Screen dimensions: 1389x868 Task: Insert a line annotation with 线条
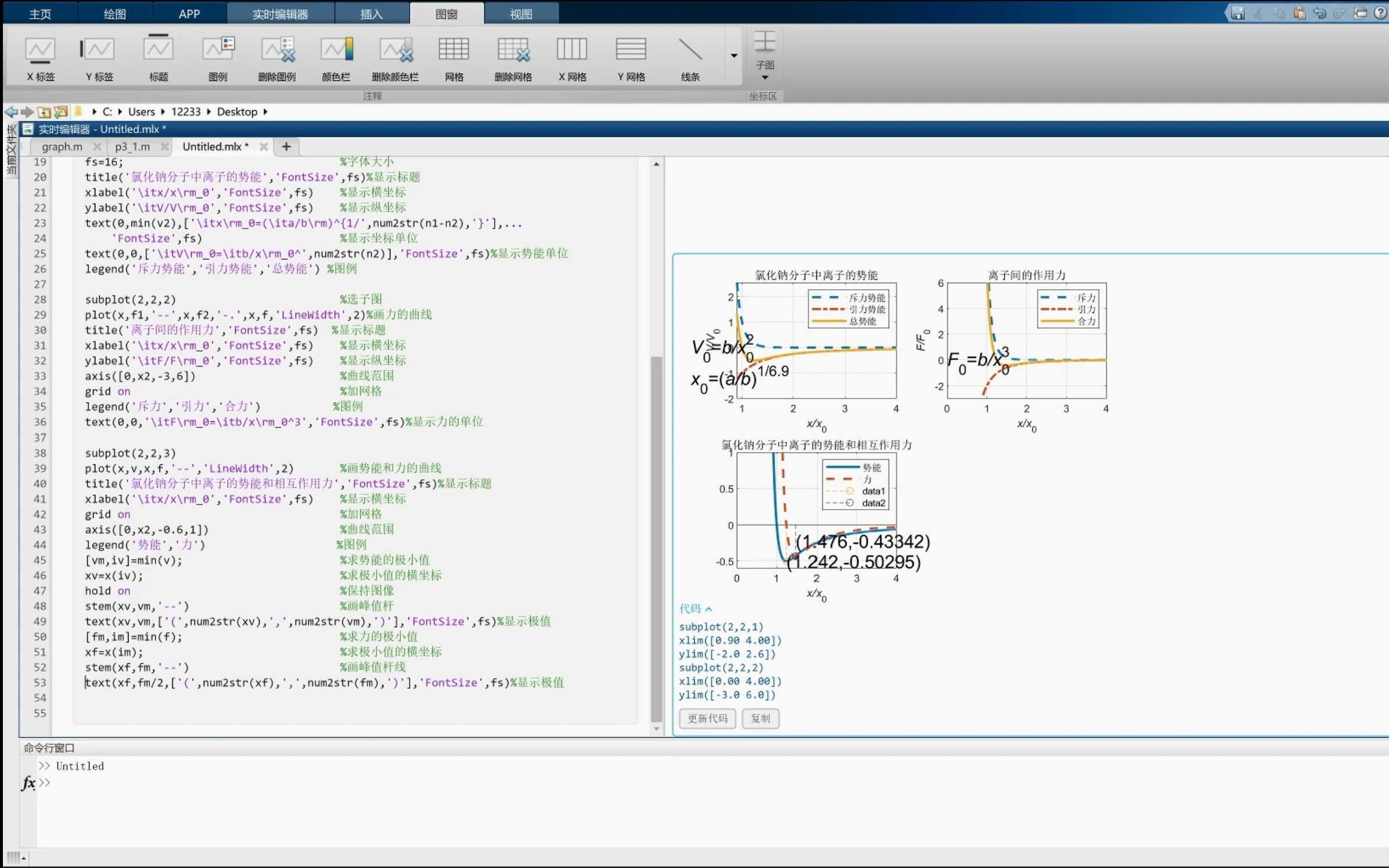690,59
